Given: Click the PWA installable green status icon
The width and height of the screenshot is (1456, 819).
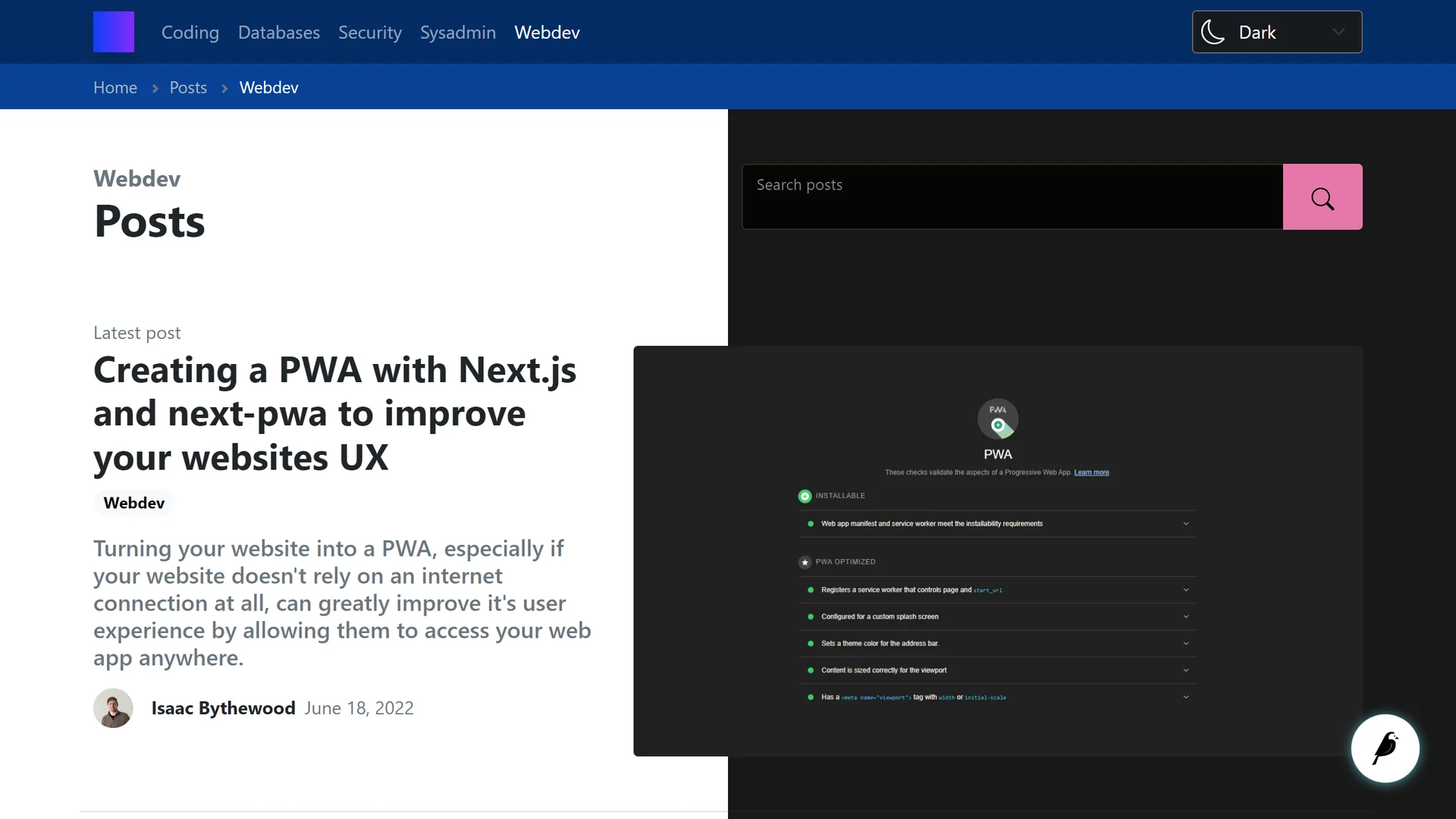Looking at the screenshot, I should [x=805, y=495].
